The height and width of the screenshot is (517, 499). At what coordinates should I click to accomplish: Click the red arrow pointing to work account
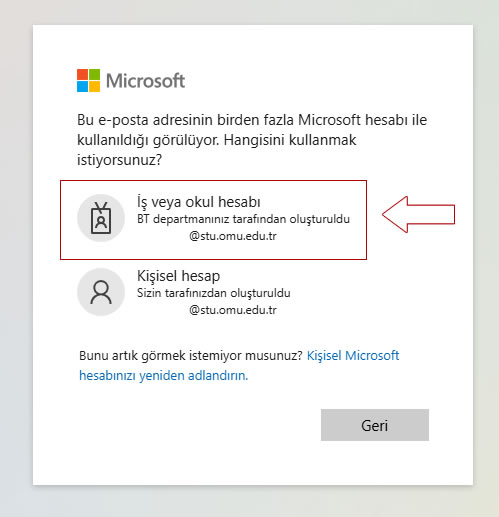tap(419, 214)
